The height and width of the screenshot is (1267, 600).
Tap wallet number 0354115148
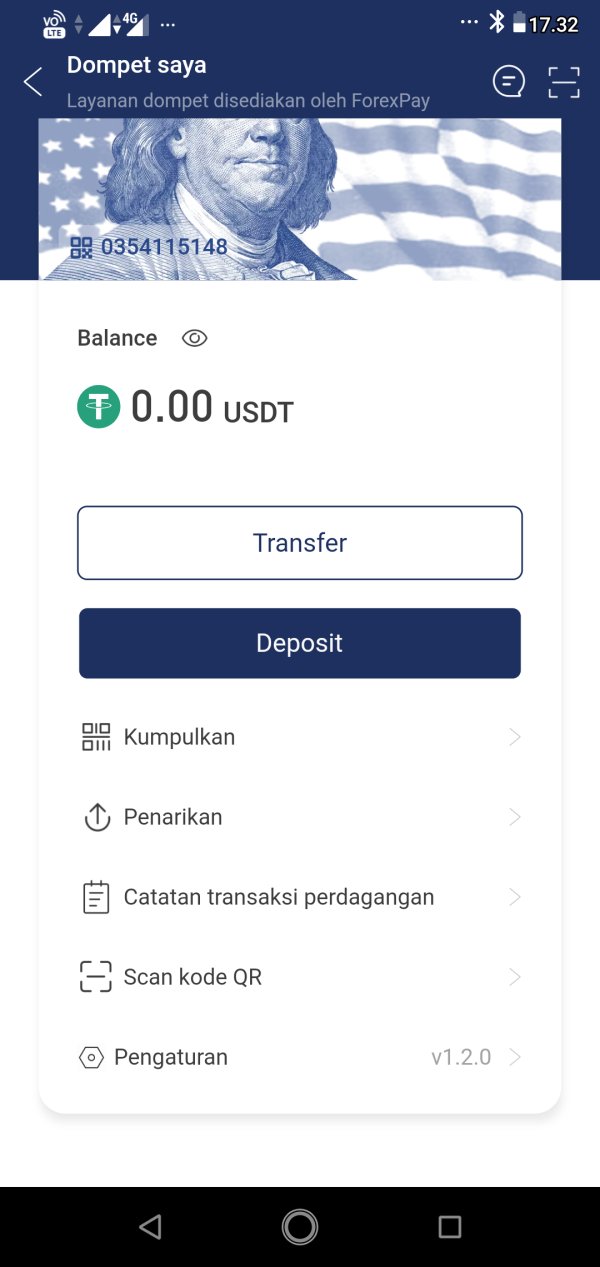(x=164, y=247)
